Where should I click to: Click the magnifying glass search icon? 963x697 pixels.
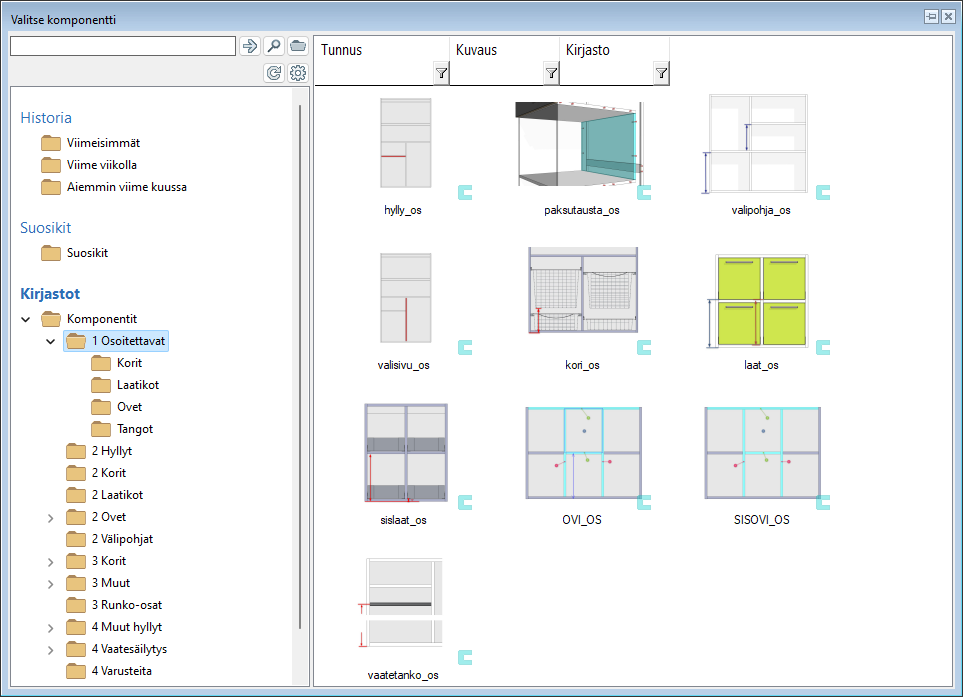(273, 46)
